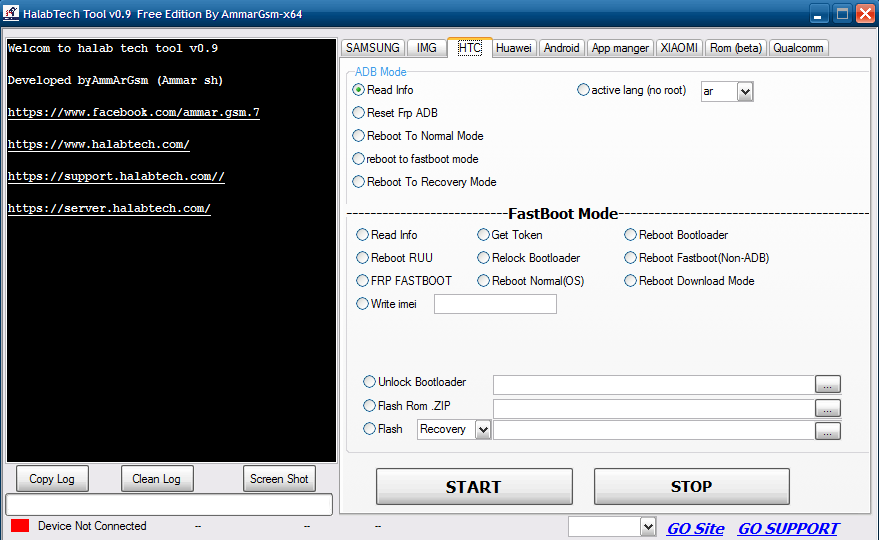
Task: Click the Write imei text field
Action: click(495, 304)
